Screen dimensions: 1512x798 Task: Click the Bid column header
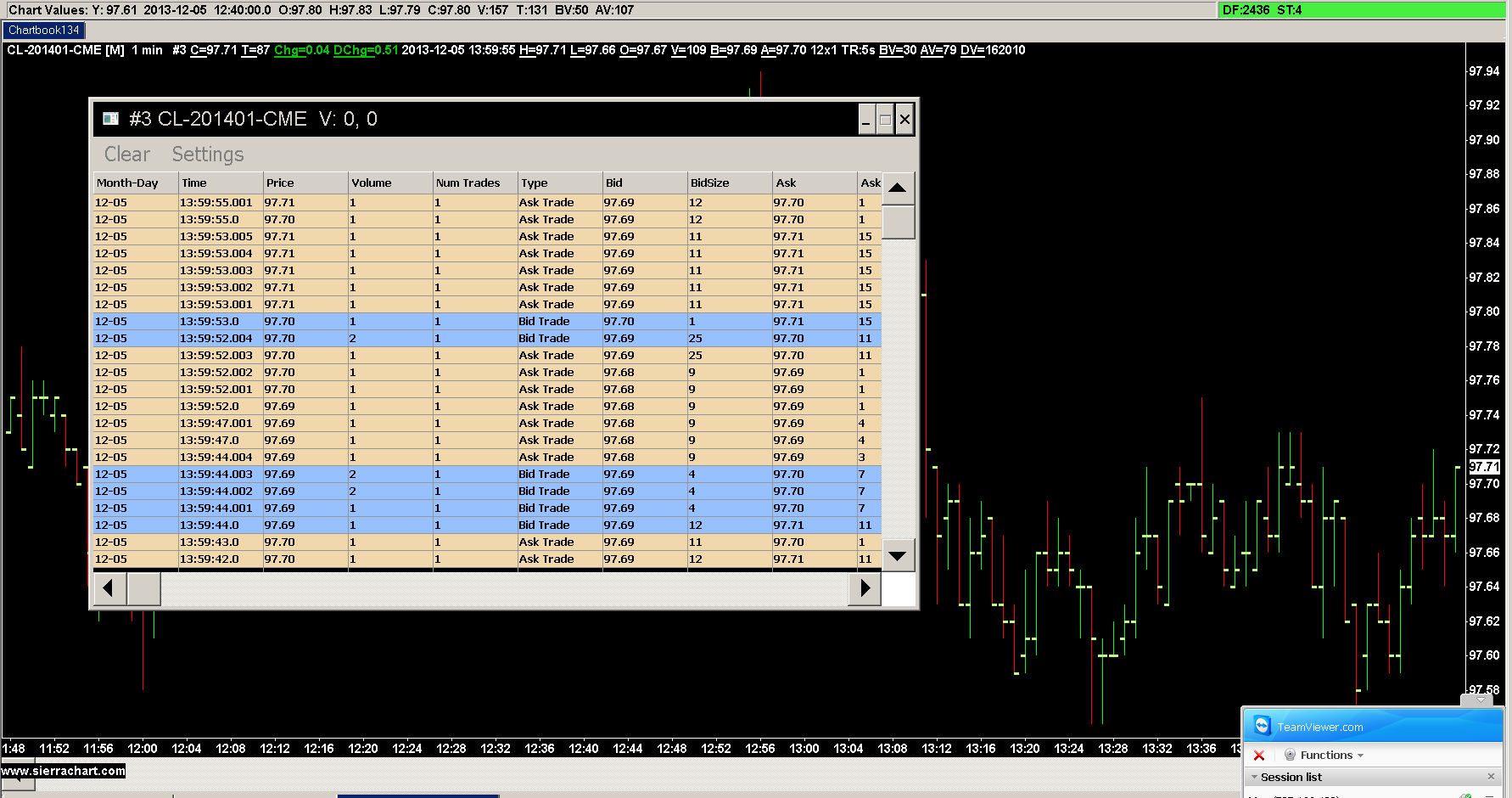pyautogui.click(x=645, y=183)
